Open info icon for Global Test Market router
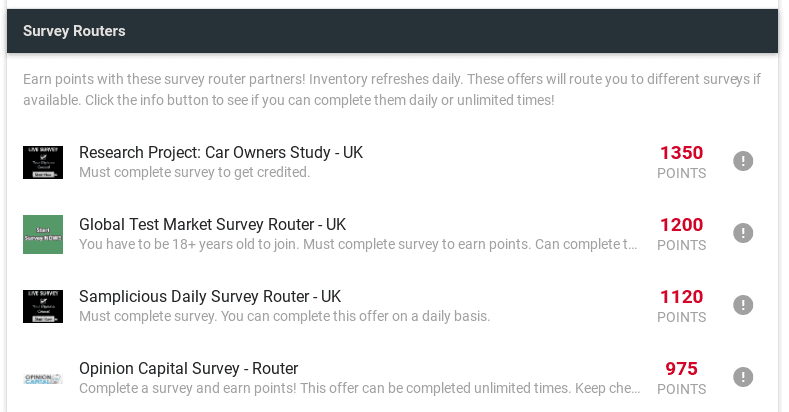Viewport: 789px width, 412px height. (743, 233)
